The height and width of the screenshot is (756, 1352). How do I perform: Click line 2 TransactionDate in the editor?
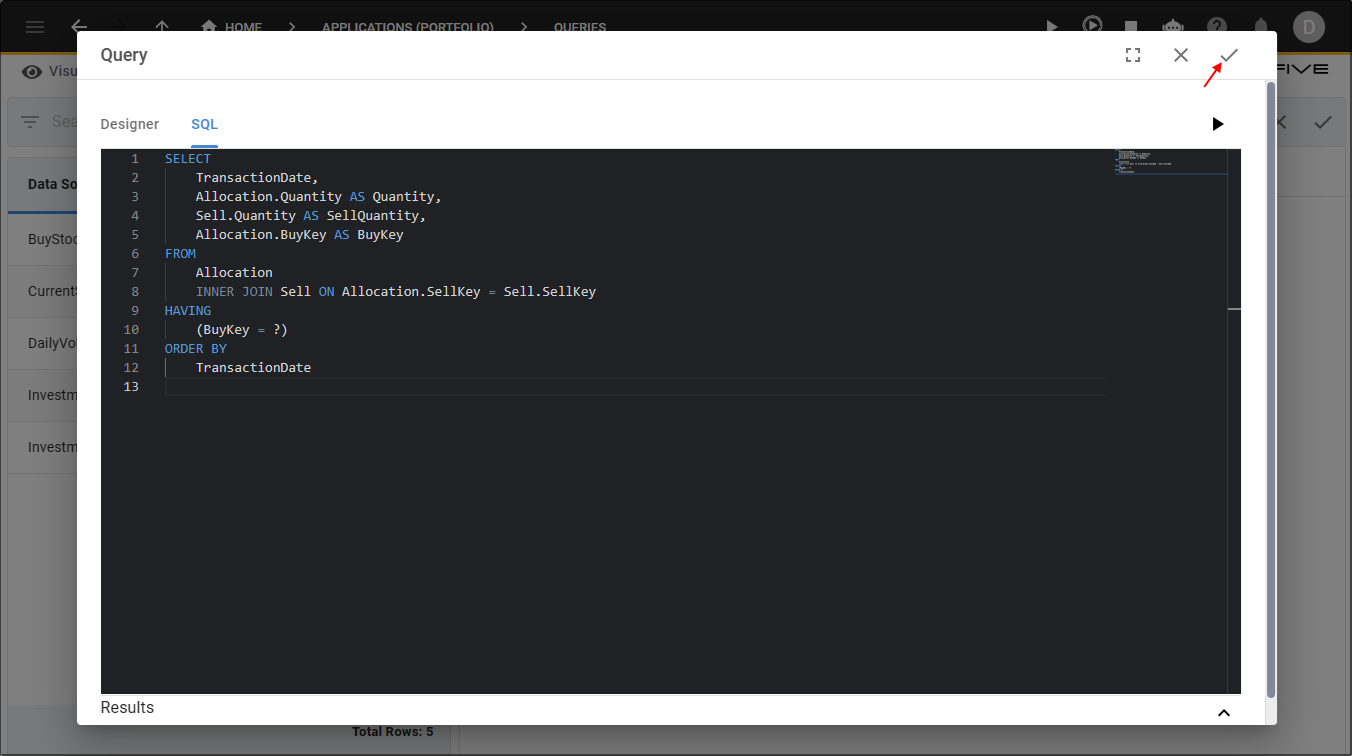click(257, 178)
